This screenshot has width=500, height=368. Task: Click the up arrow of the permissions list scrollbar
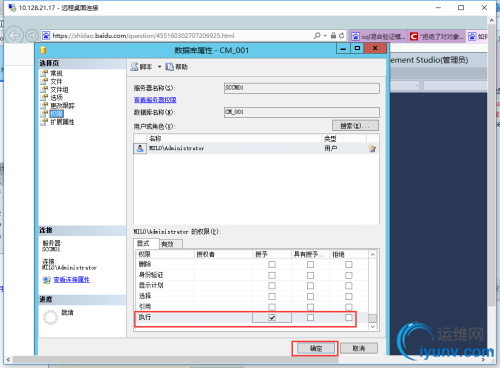tap(373, 255)
